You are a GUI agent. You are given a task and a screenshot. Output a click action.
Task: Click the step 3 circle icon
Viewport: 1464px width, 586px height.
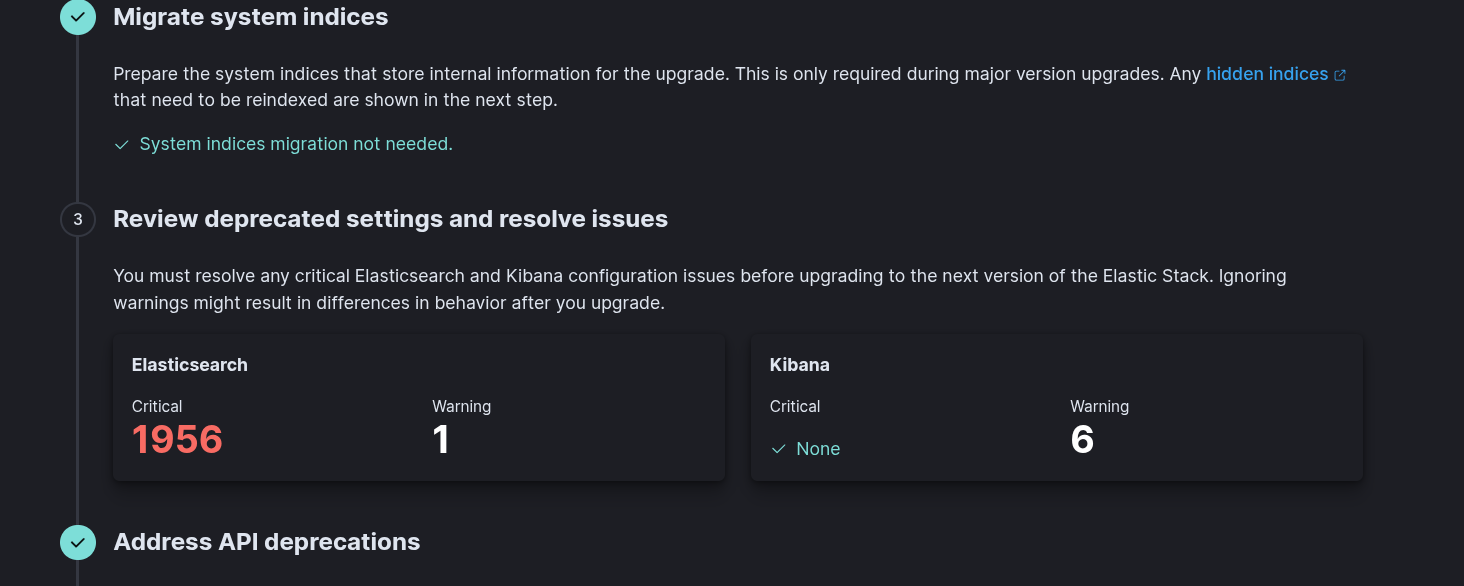click(78, 219)
